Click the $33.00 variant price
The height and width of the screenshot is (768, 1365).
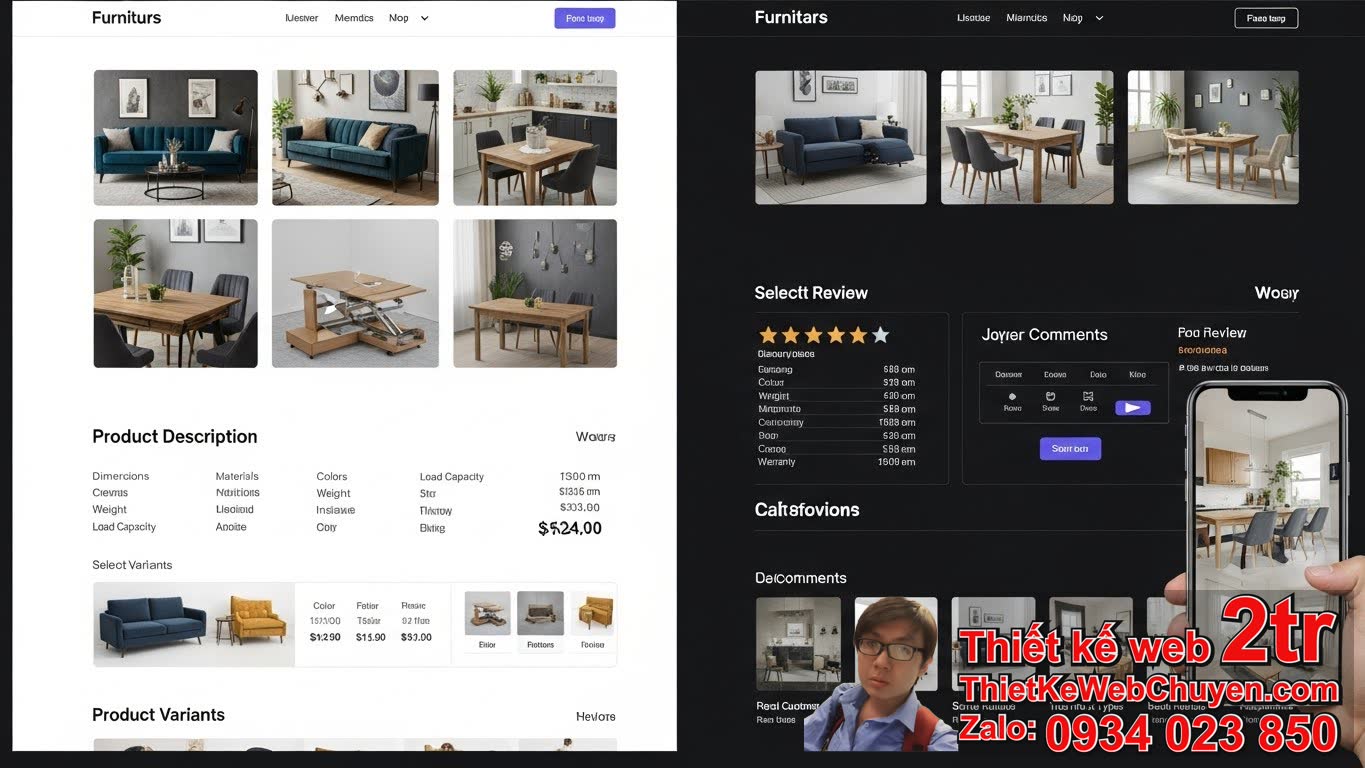416,637
